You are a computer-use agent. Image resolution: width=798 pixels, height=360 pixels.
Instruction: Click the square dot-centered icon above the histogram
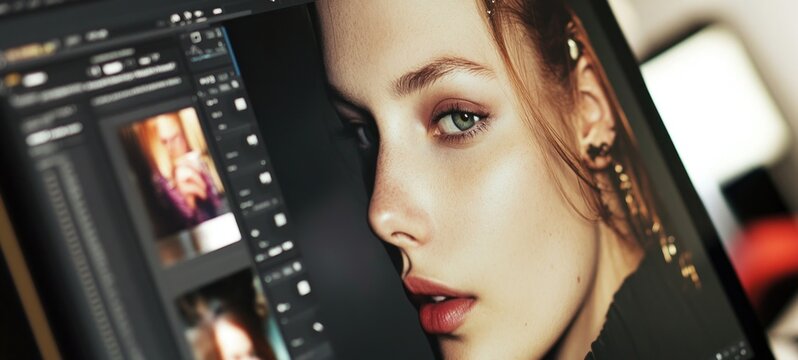(x=195, y=37)
